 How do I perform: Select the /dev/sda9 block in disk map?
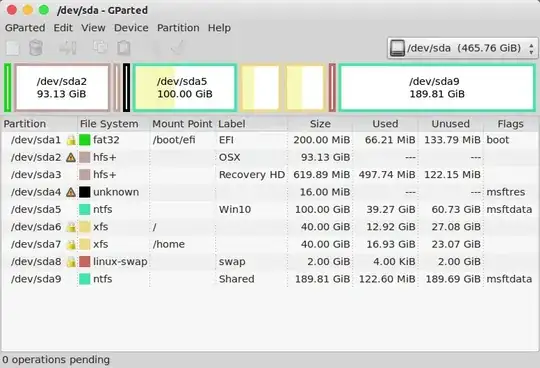437,87
